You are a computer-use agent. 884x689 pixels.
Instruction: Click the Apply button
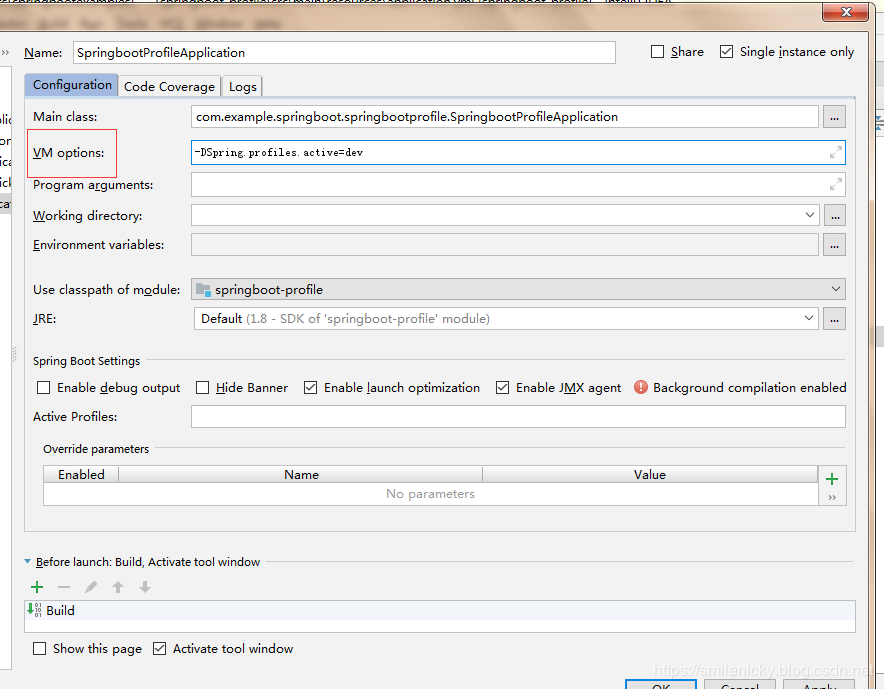[x=819, y=684]
